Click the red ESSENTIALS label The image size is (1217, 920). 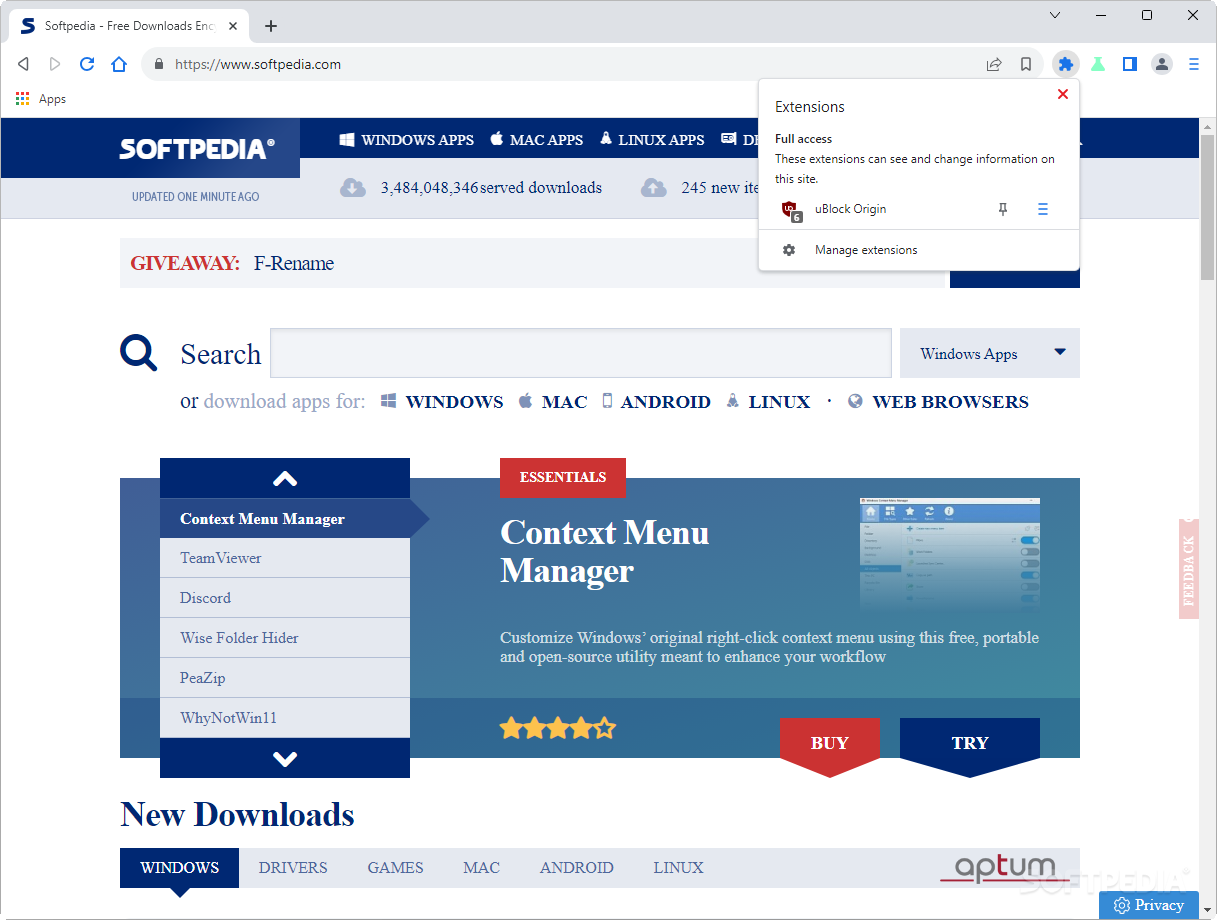pos(563,477)
